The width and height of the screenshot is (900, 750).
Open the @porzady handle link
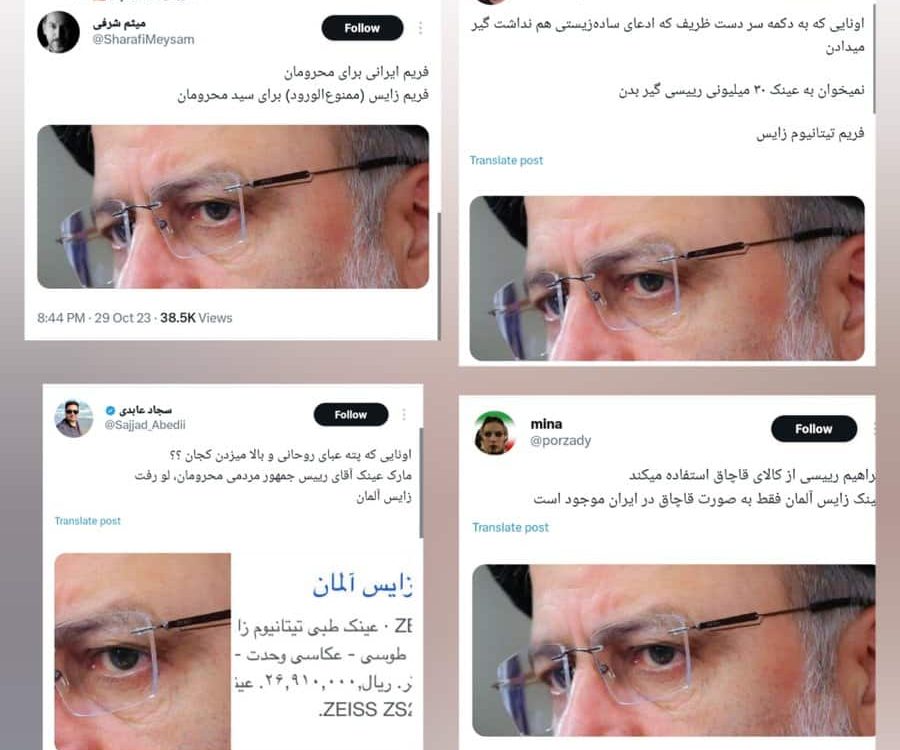[x=561, y=441]
